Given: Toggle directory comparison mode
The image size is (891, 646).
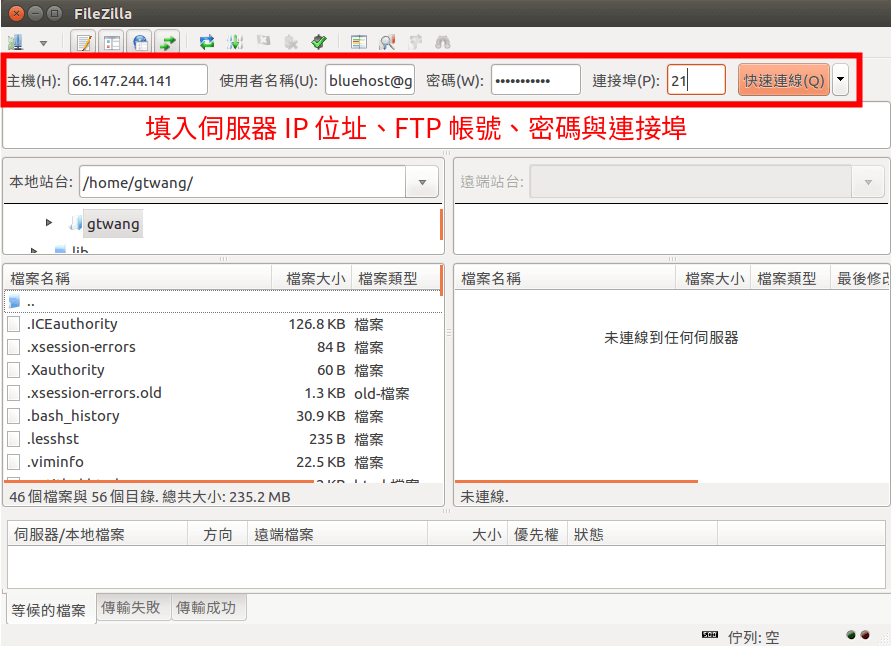Looking at the screenshot, I should [386, 42].
